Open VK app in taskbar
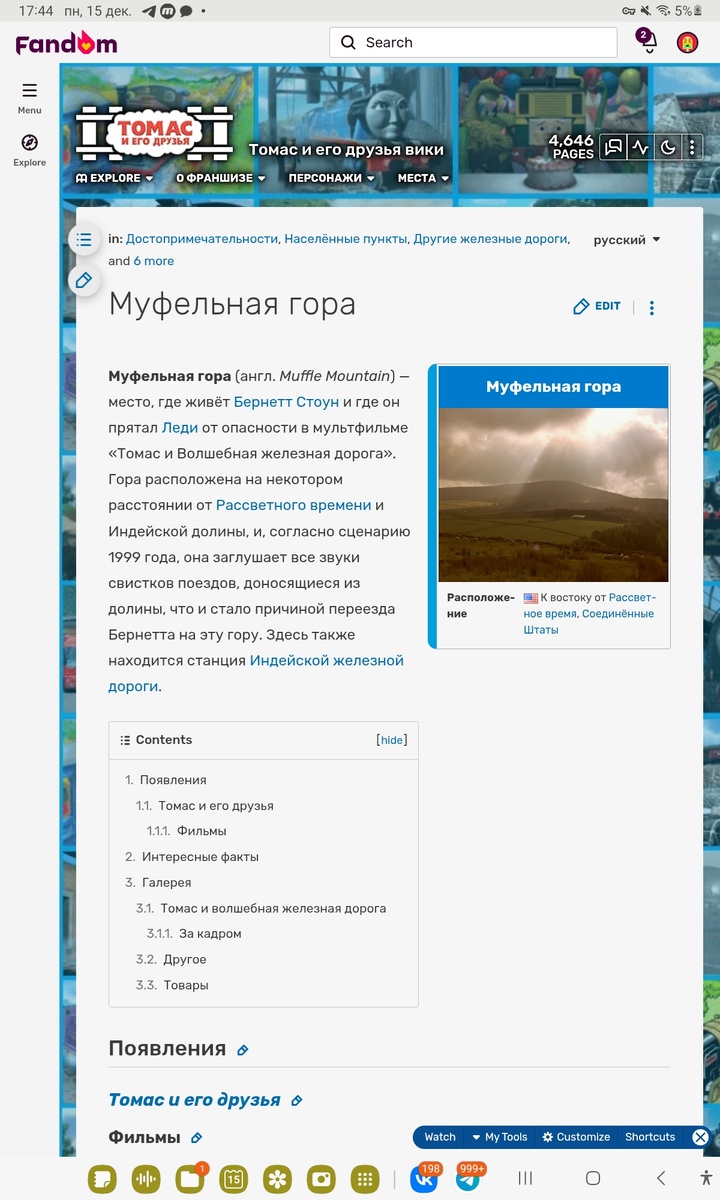 point(424,1179)
